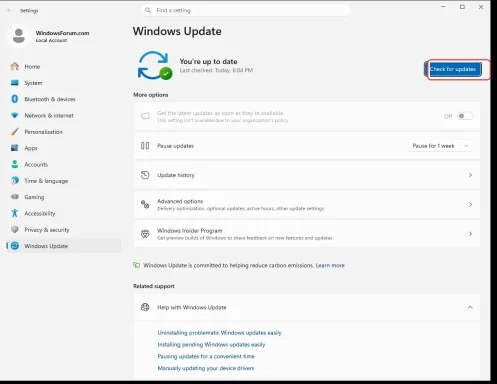Click the Pause updates pause icon
Screen dimensions: 497x384
145,146
